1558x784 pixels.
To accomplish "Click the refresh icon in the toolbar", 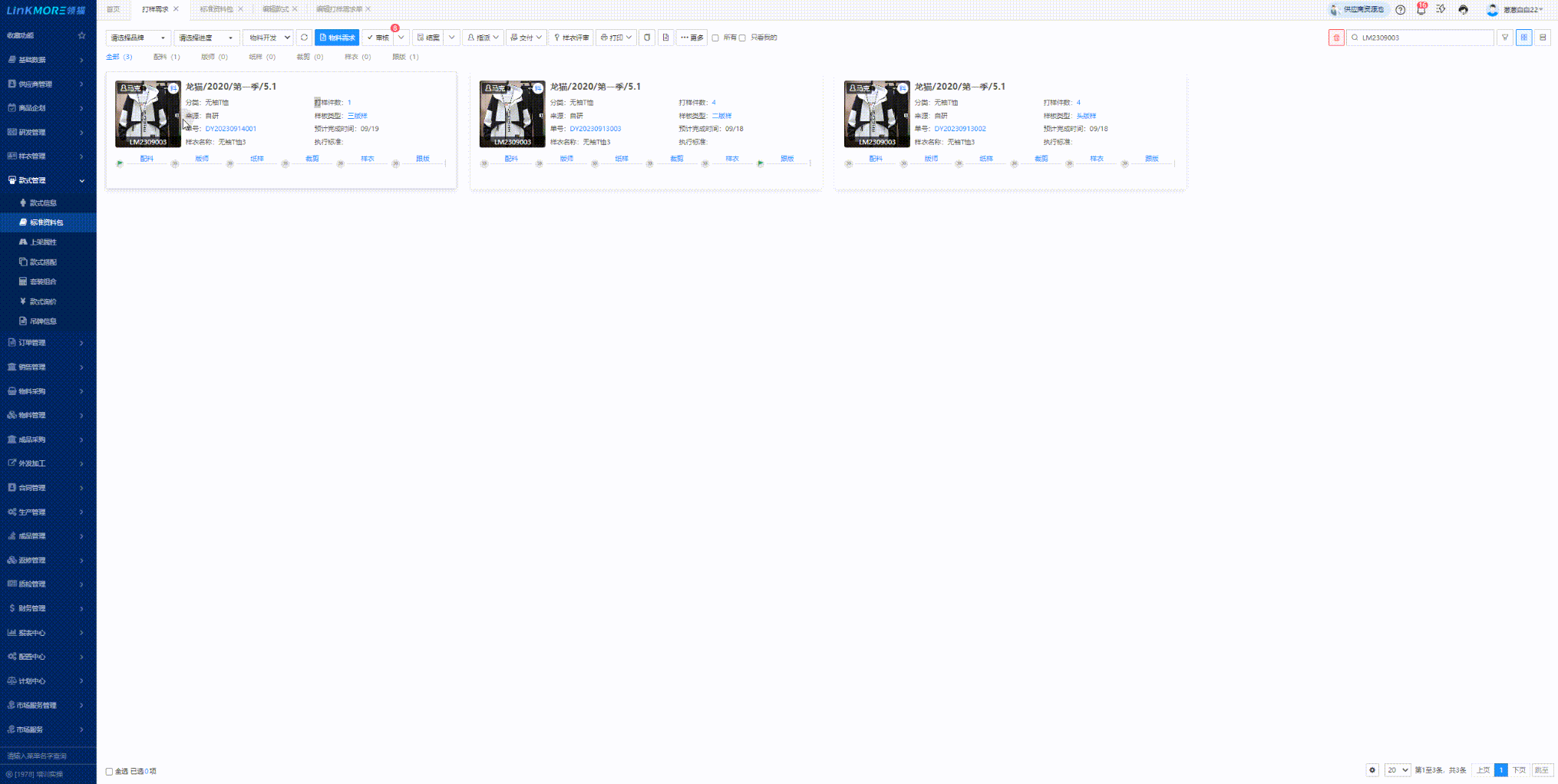I will [304, 38].
